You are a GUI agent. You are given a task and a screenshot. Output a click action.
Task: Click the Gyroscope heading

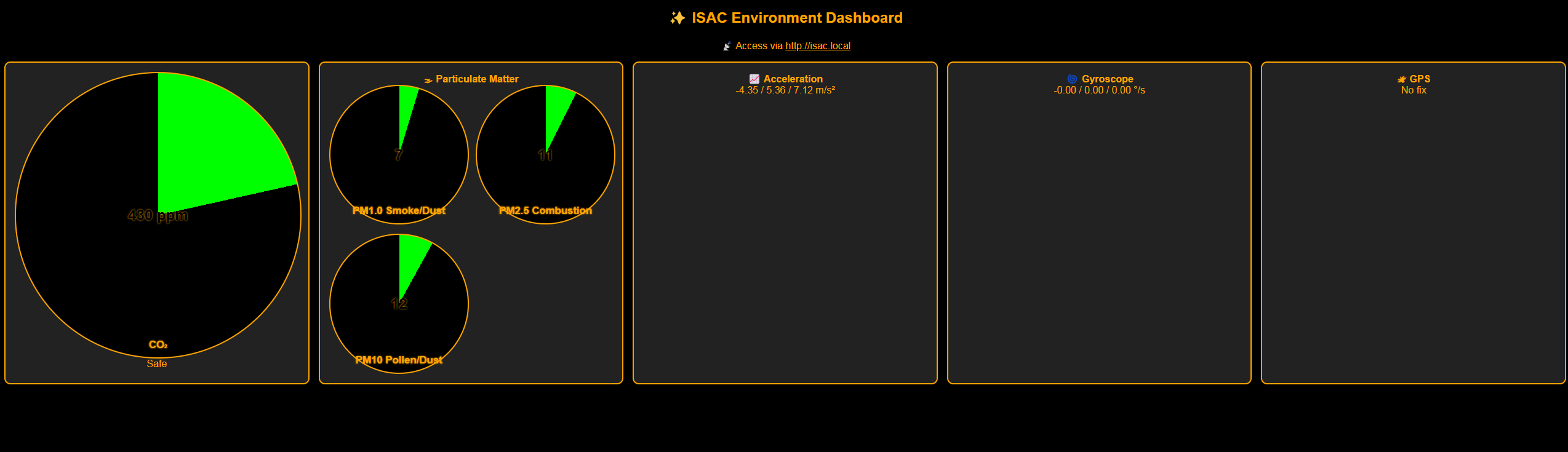point(1107,79)
